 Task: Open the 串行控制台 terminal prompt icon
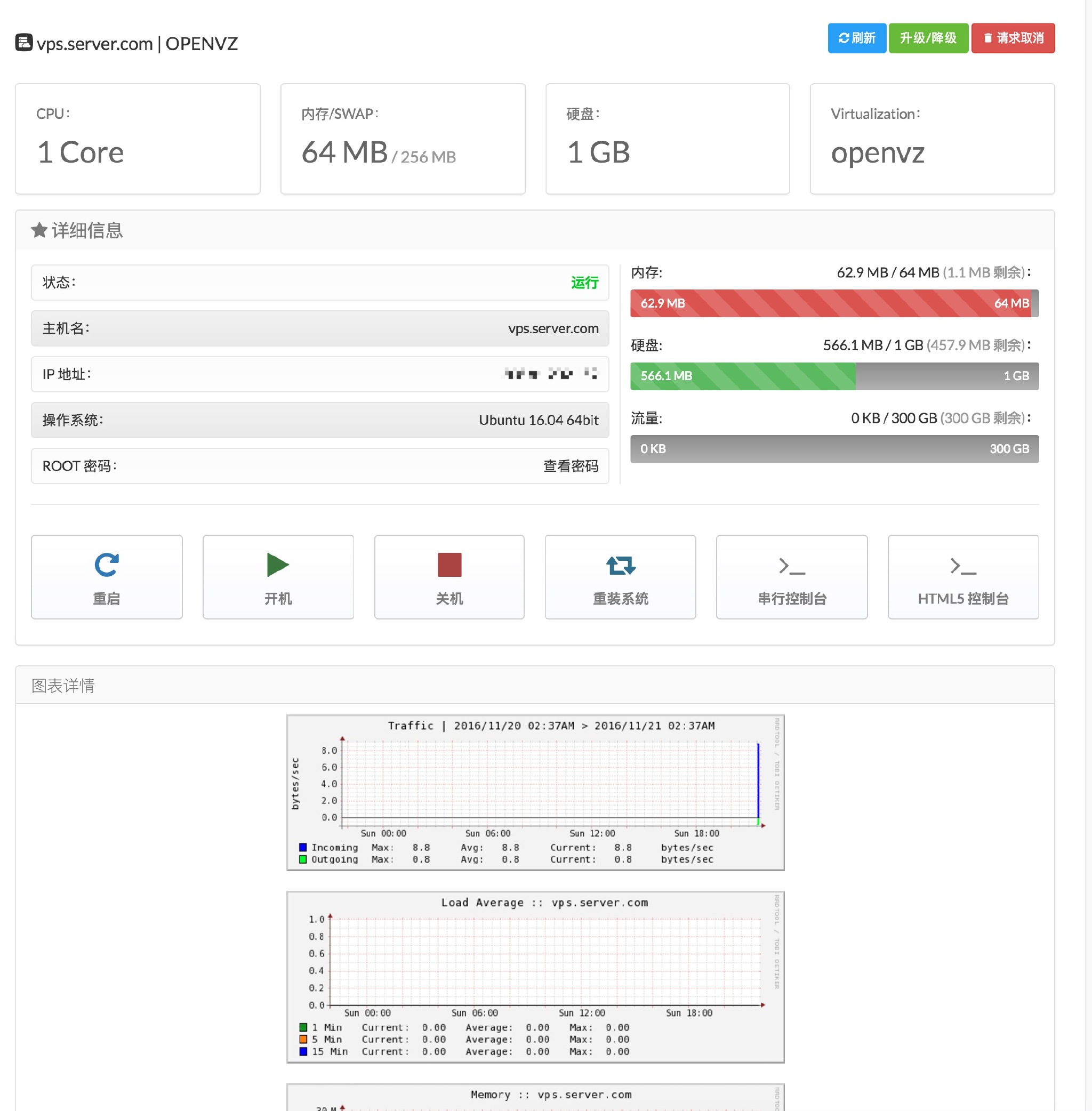coord(792,566)
